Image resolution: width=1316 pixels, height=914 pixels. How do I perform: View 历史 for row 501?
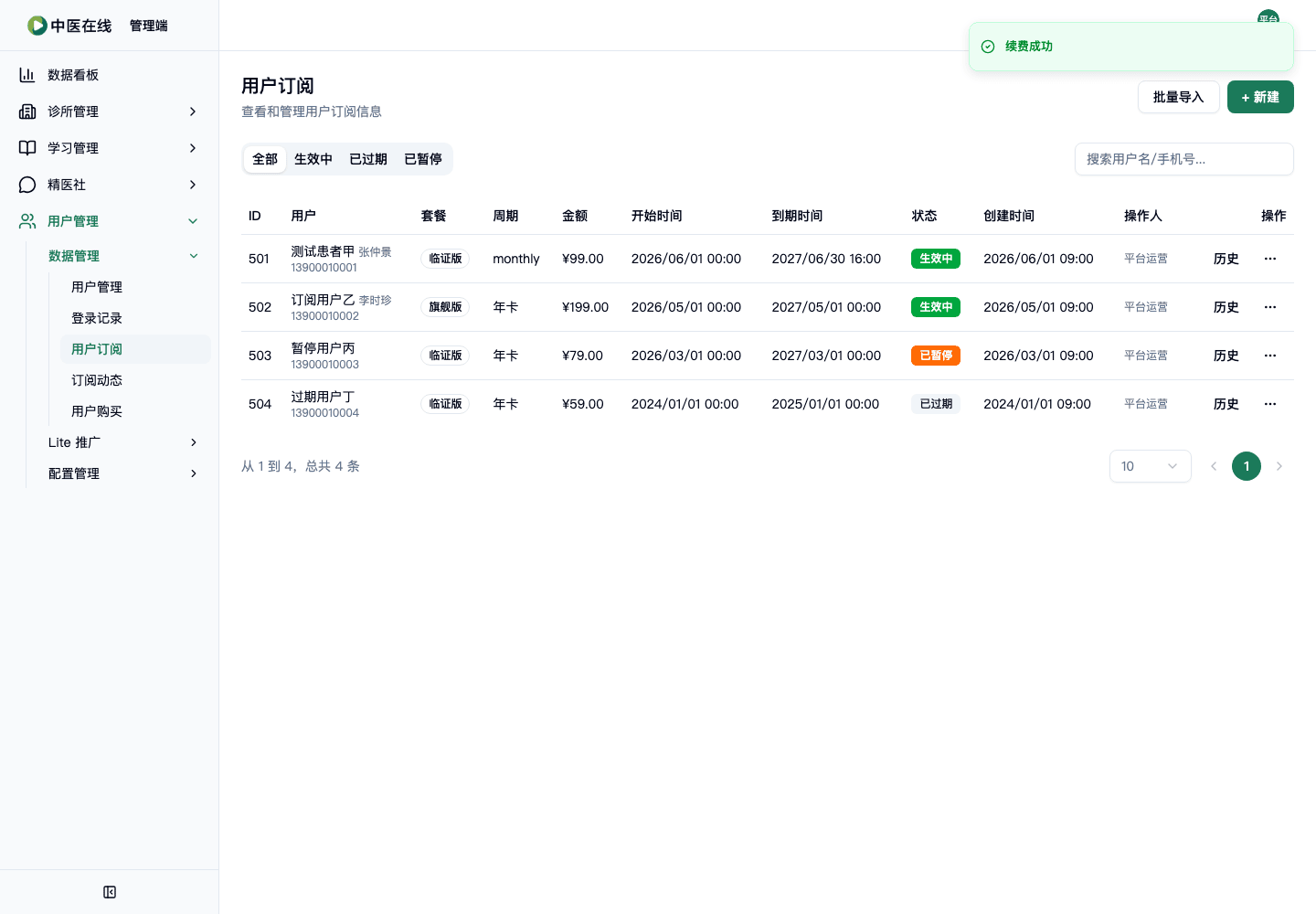tap(1226, 259)
